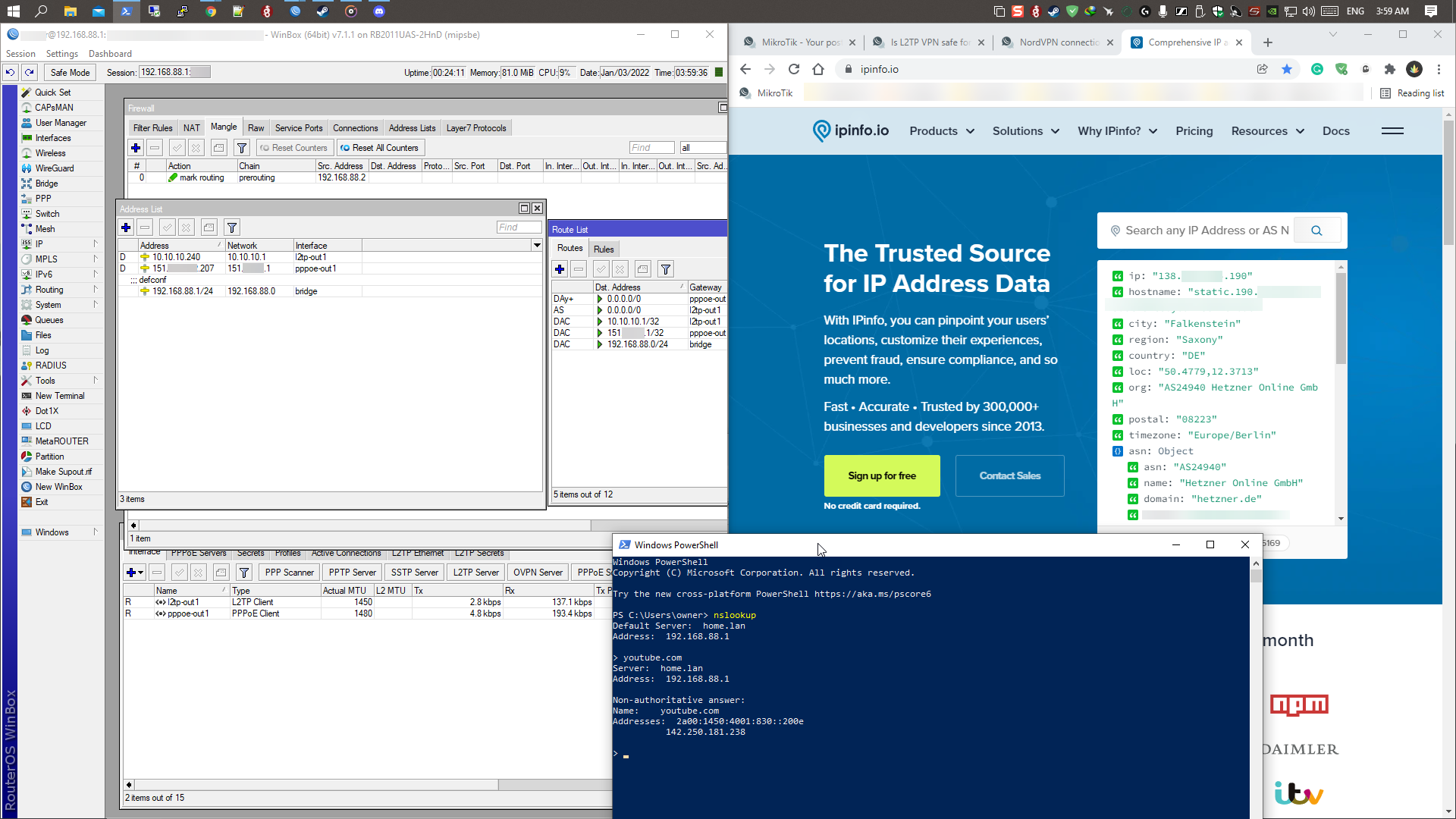This screenshot has height=819, width=1456.
Task: Open the 'all' dropdown in Firewall window
Action: (x=703, y=148)
